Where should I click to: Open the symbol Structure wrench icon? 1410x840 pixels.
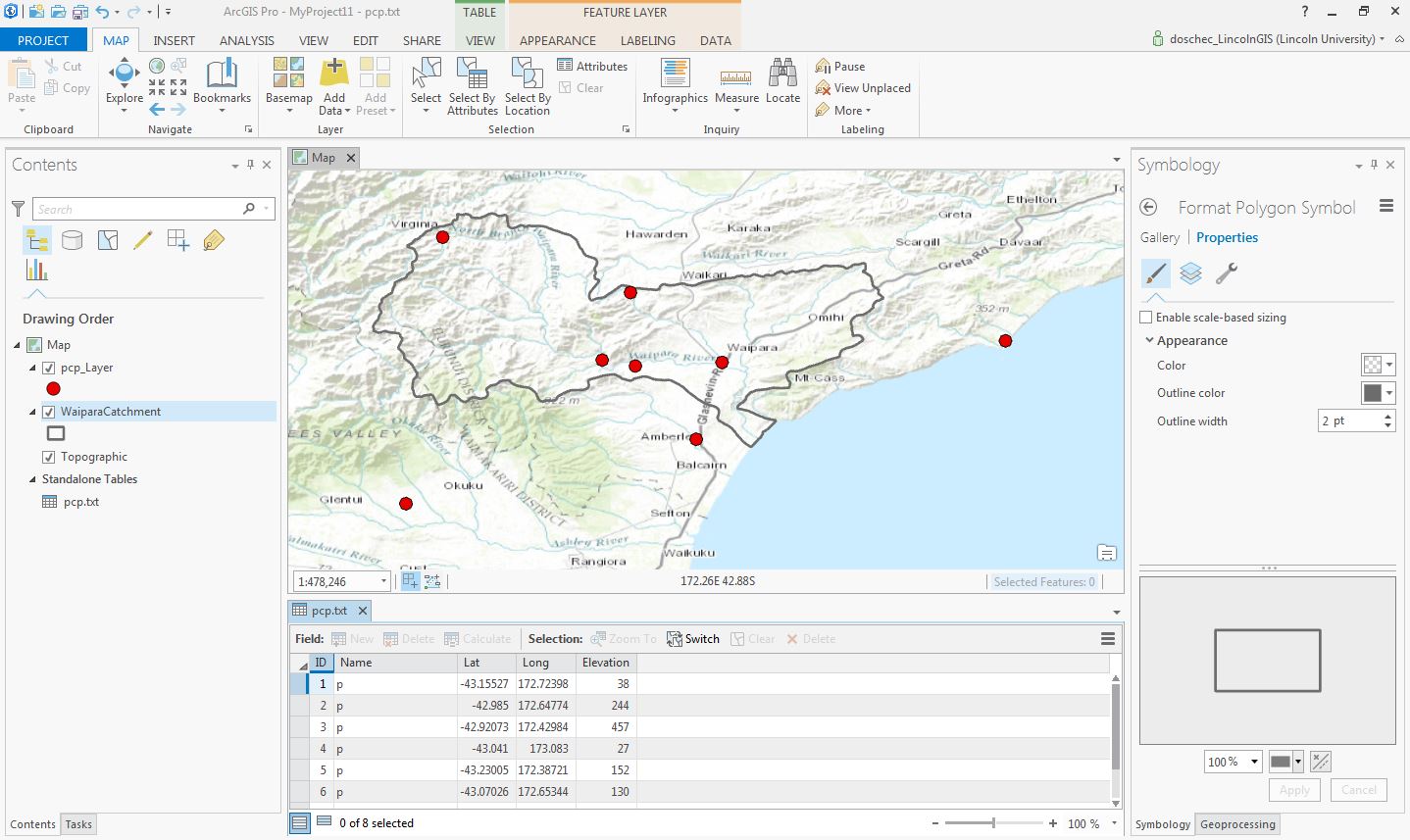click(x=1226, y=273)
